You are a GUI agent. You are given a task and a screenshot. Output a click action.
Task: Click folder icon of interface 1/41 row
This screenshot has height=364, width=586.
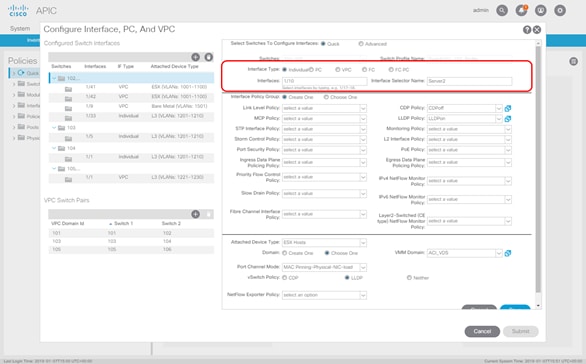(68, 89)
